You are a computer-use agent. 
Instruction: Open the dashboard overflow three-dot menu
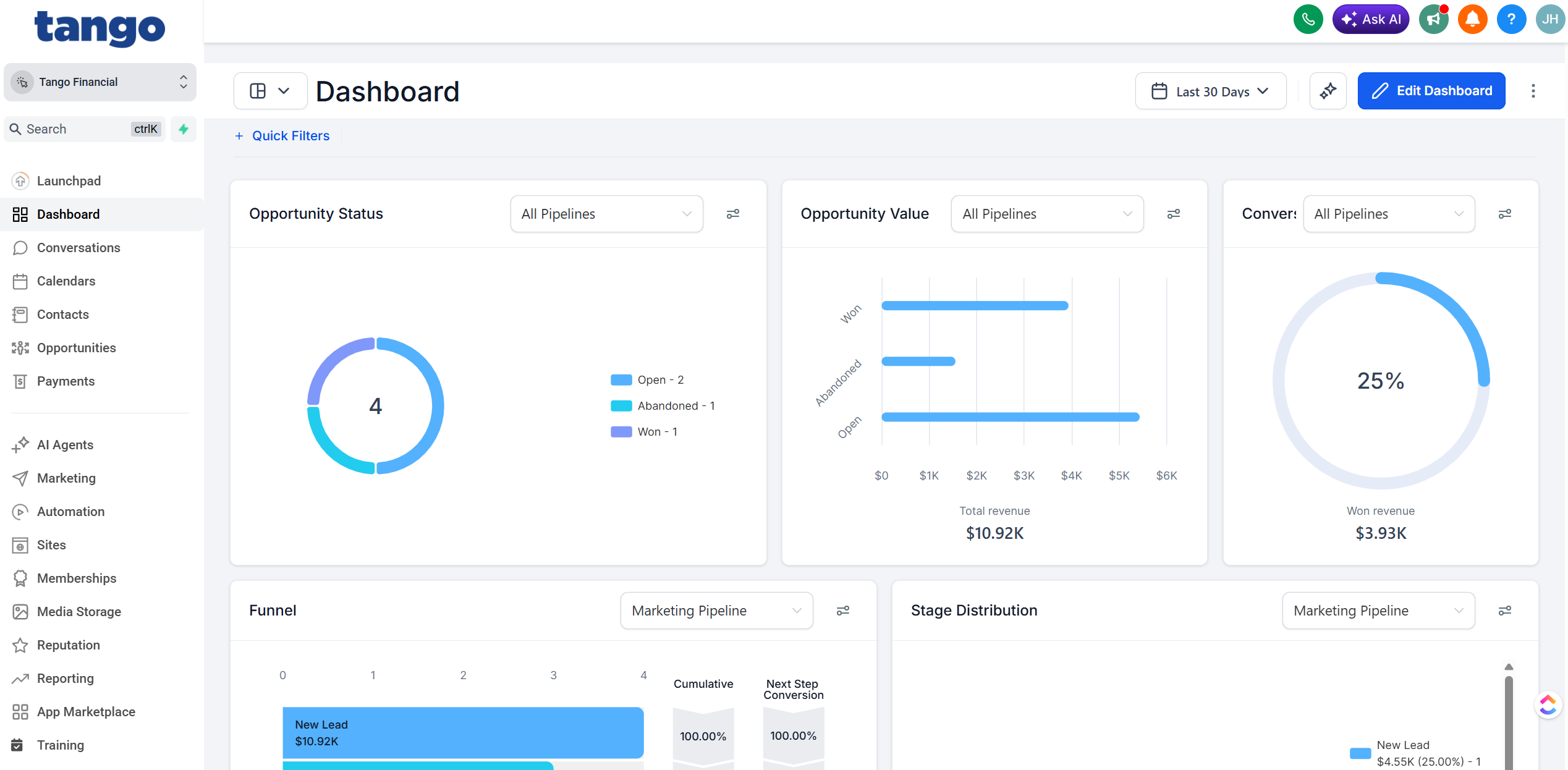coord(1533,91)
